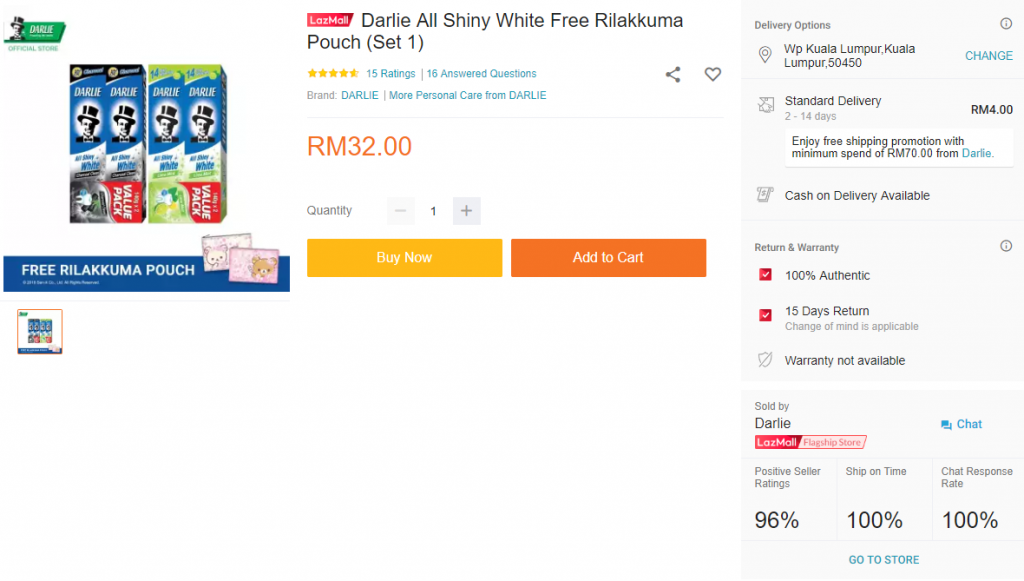This screenshot has width=1024, height=581.
Task: Click CHANGE delivery location
Action: (988, 56)
